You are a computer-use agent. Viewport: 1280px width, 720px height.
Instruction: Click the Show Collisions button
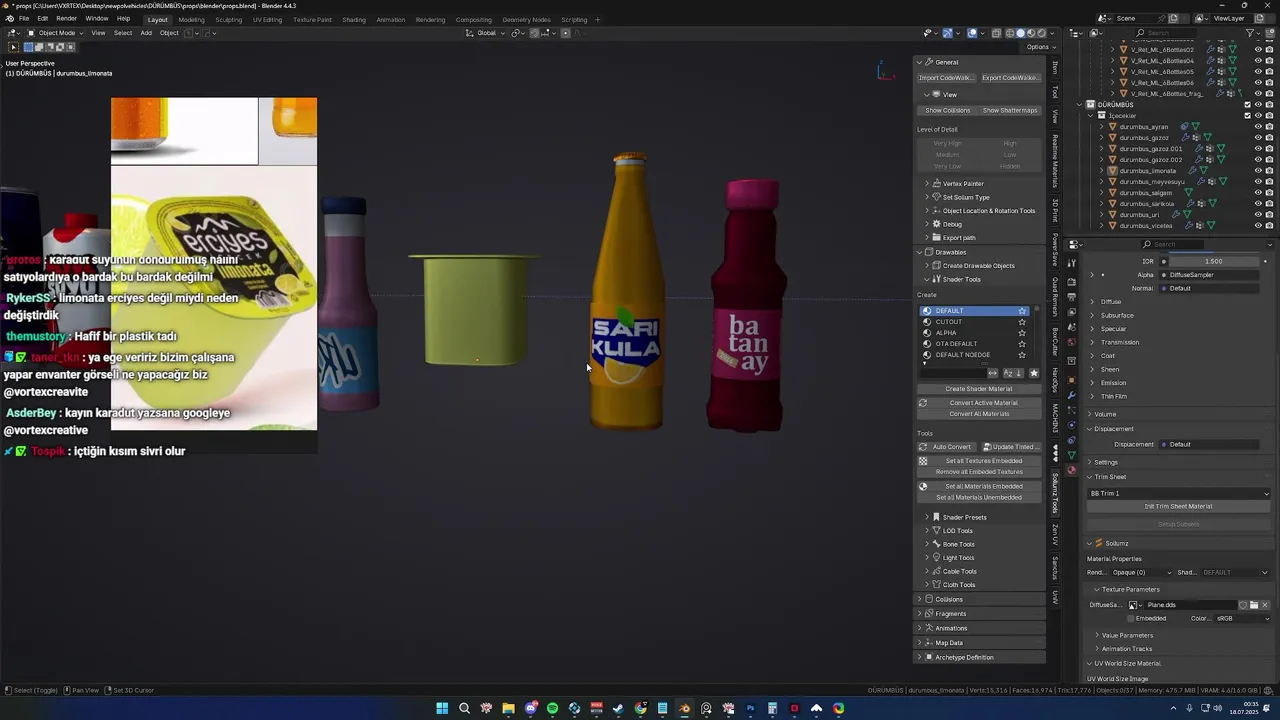coord(947,110)
